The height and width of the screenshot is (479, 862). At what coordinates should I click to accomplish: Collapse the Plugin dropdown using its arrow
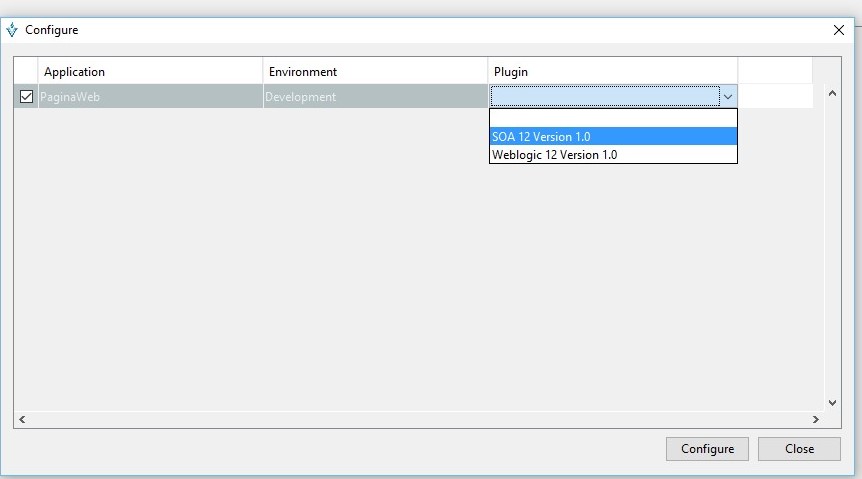(728, 97)
